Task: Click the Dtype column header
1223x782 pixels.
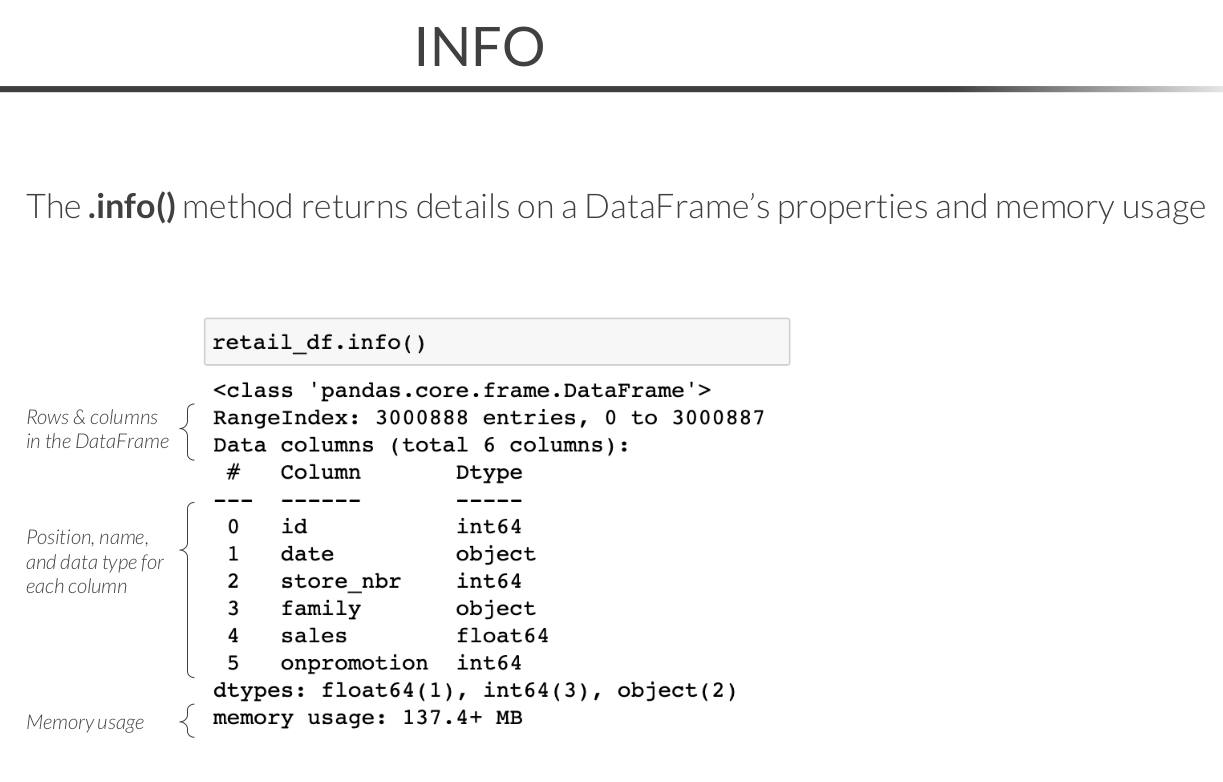Action: click(x=488, y=472)
